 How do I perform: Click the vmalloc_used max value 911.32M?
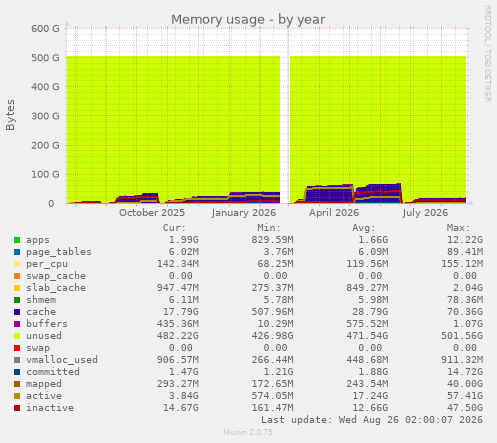pos(462,360)
